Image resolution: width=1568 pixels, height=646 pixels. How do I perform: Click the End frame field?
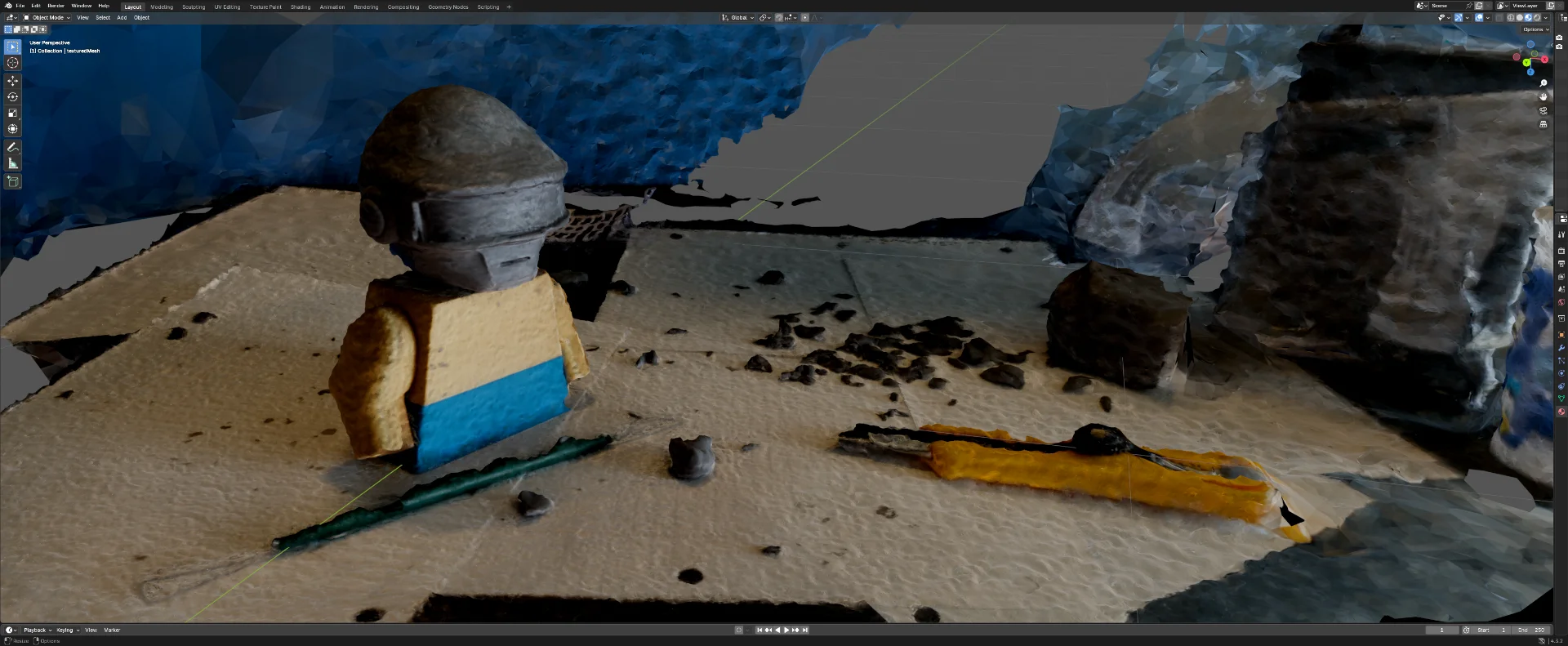1531,630
